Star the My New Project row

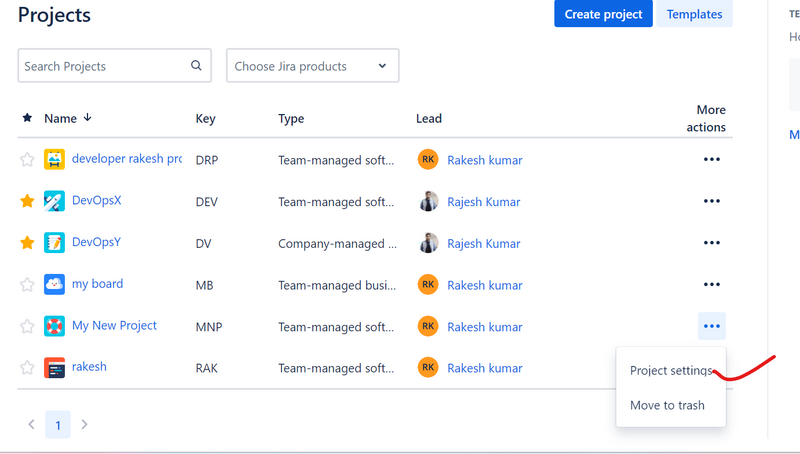(27, 326)
